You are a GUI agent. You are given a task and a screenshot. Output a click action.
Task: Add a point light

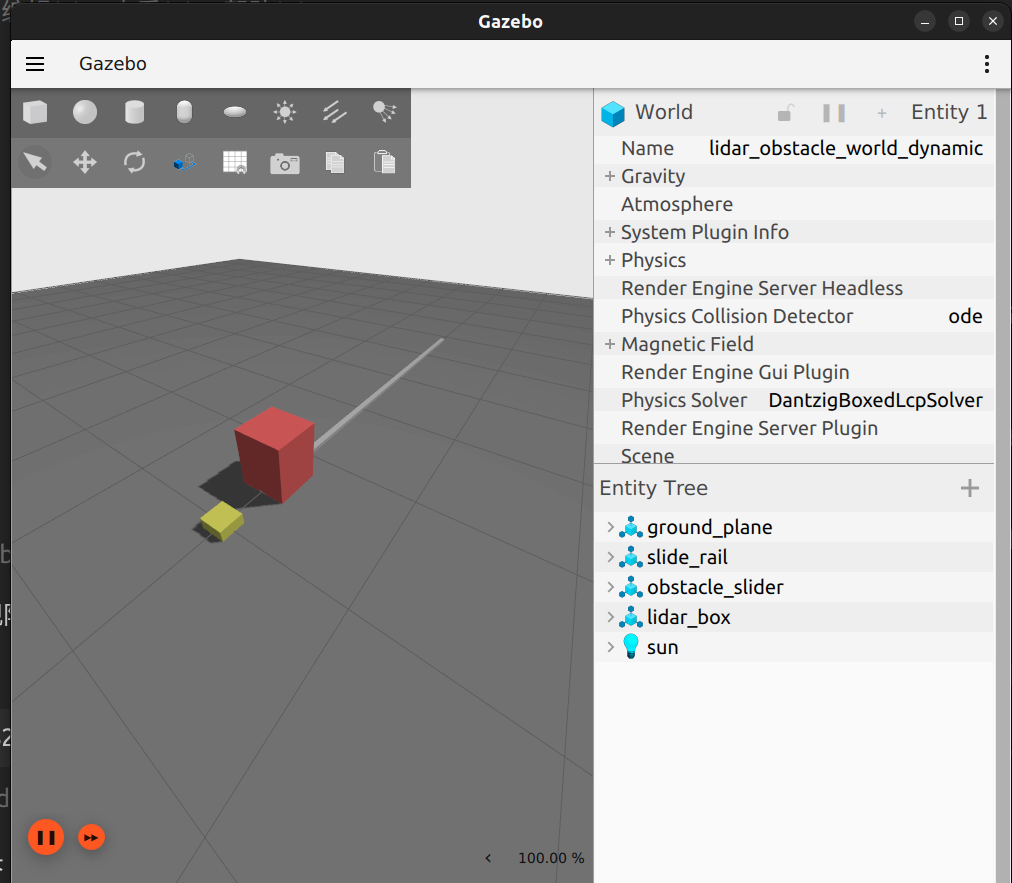tap(285, 112)
